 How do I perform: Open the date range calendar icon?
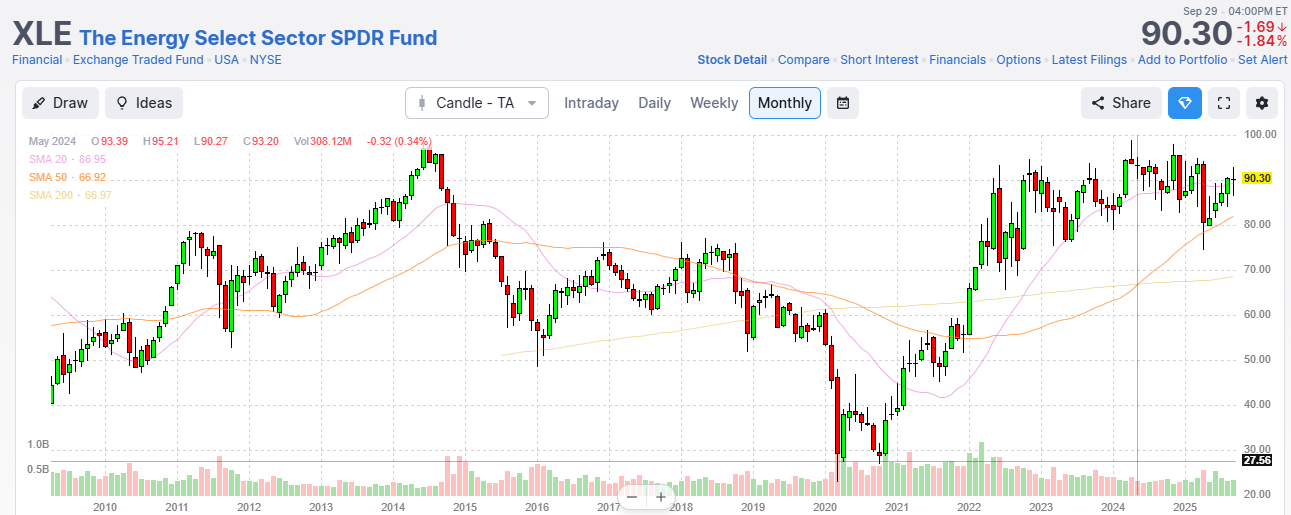(x=843, y=103)
